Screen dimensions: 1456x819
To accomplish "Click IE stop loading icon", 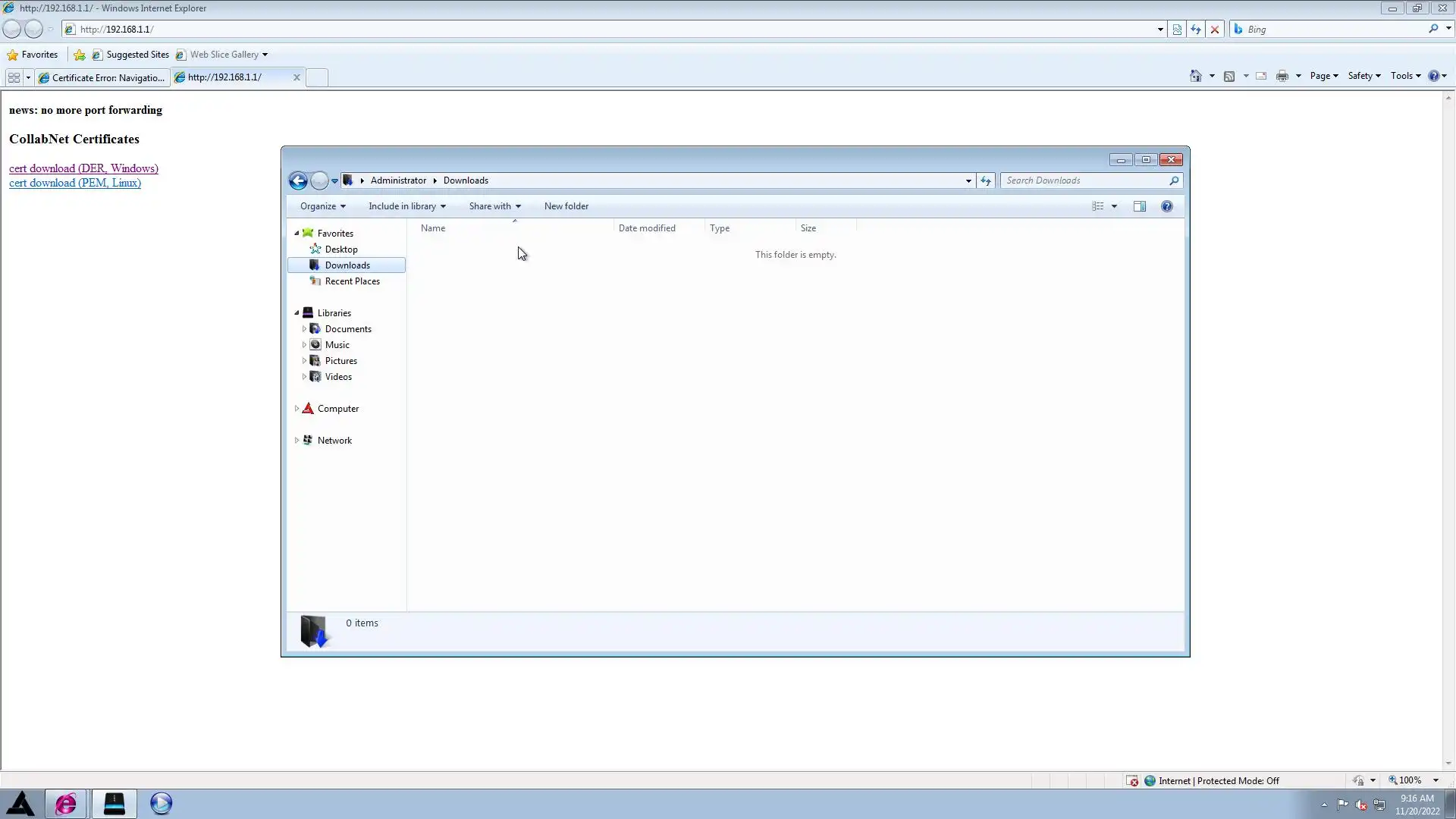I will pyautogui.click(x=1215, y=30).
